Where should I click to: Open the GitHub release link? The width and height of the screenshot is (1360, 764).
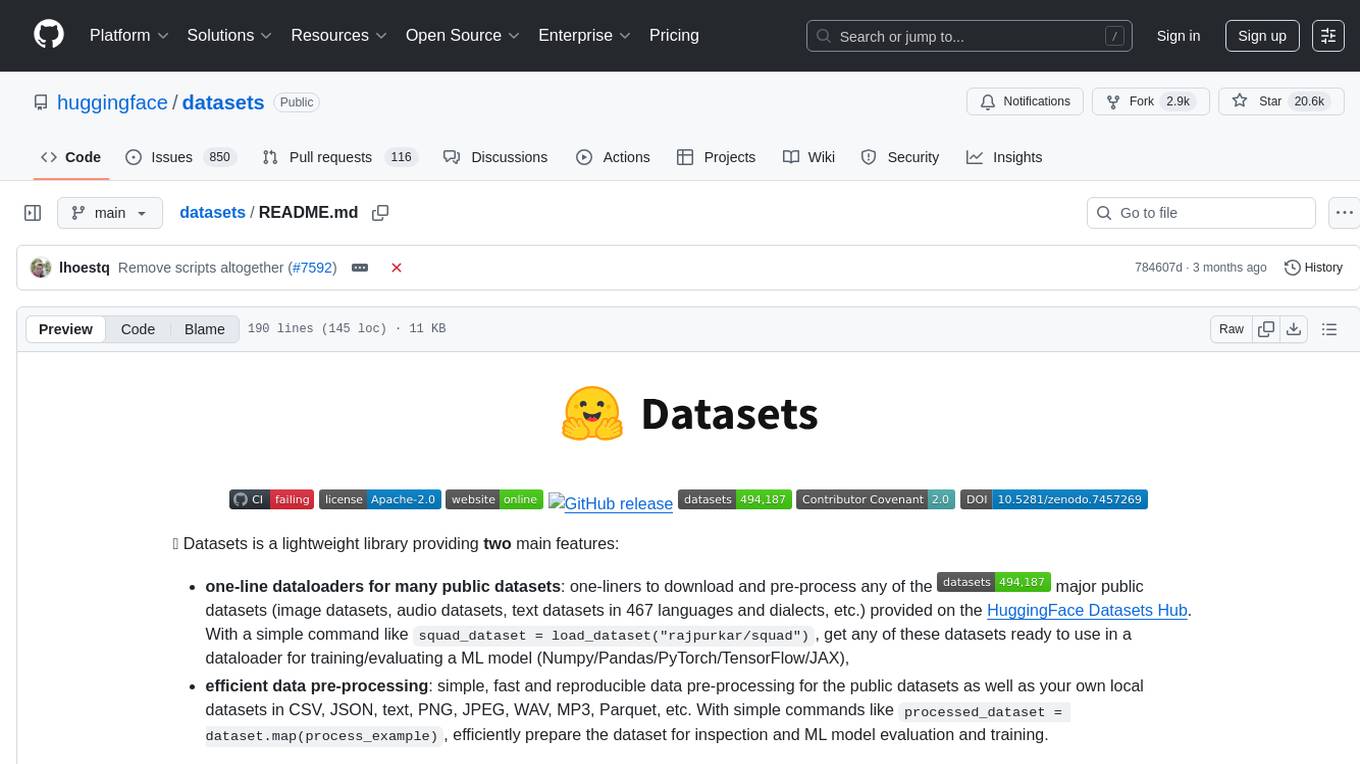pyautogui.click(x=610, y=503)
